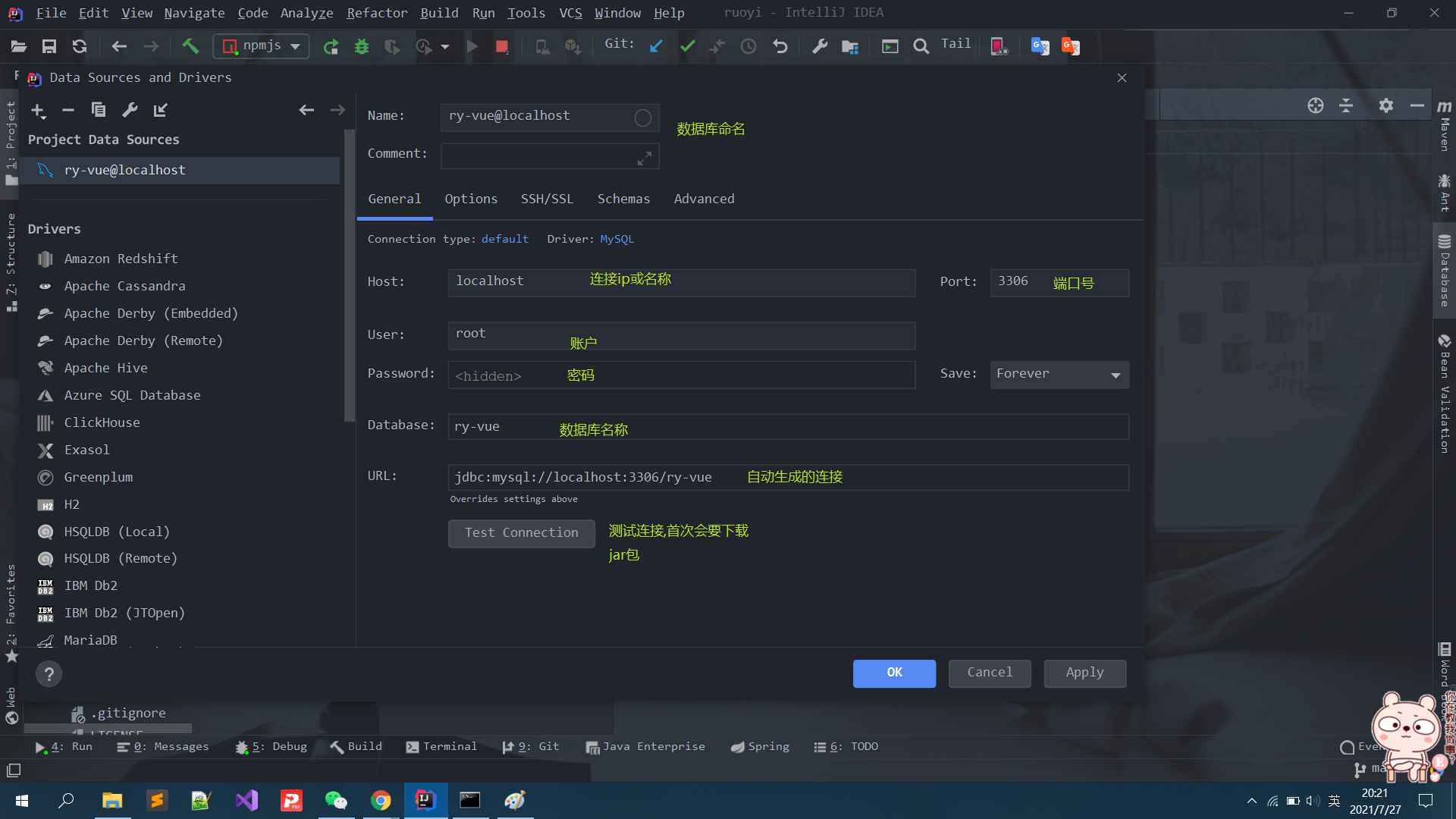Screen dimensions: 1456x819
Task: Click into the Host input field
Action: click(x=682, y=283)
